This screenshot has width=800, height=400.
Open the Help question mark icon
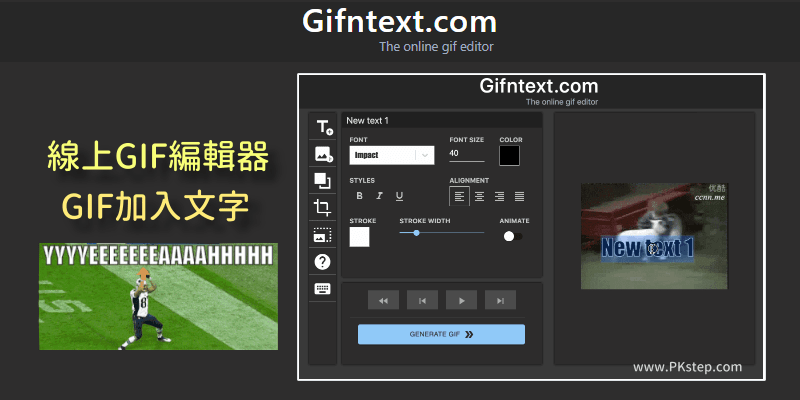(x=323, y=262)
